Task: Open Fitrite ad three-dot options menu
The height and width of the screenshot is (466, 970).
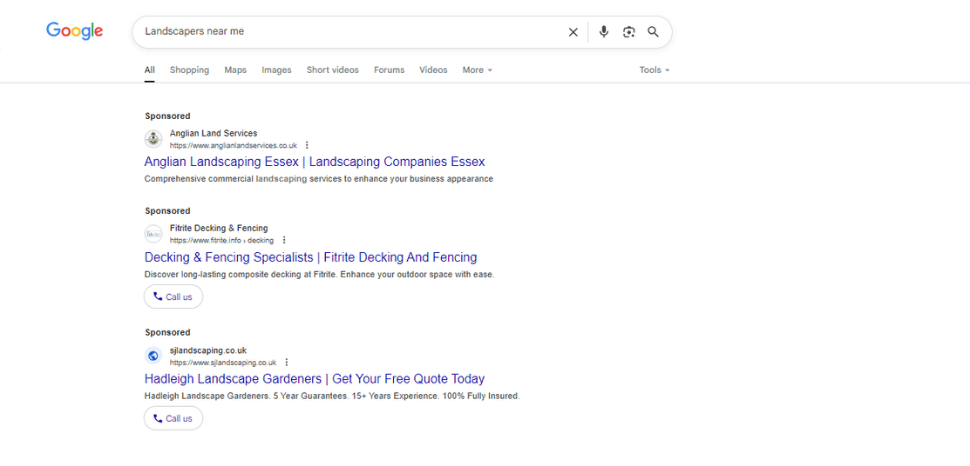Action: [x=284, y=240]
